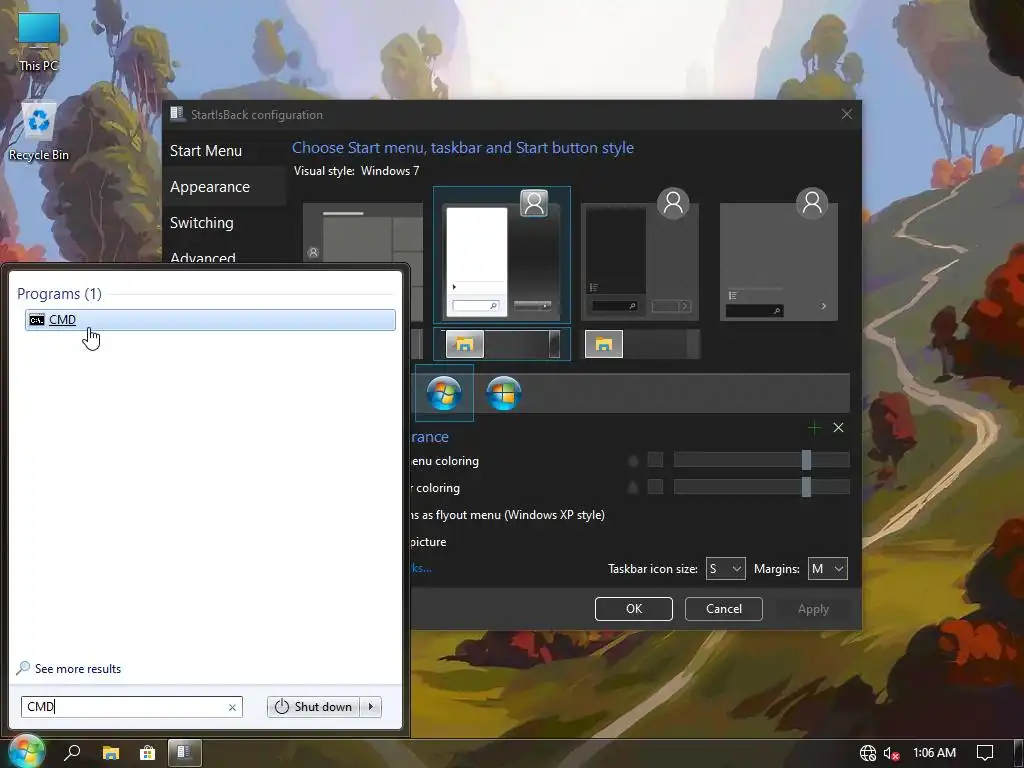1024x768 pixels.
Task: Click the power icon on Shut down
Action: pyautogui.click(x=281, y=707)
